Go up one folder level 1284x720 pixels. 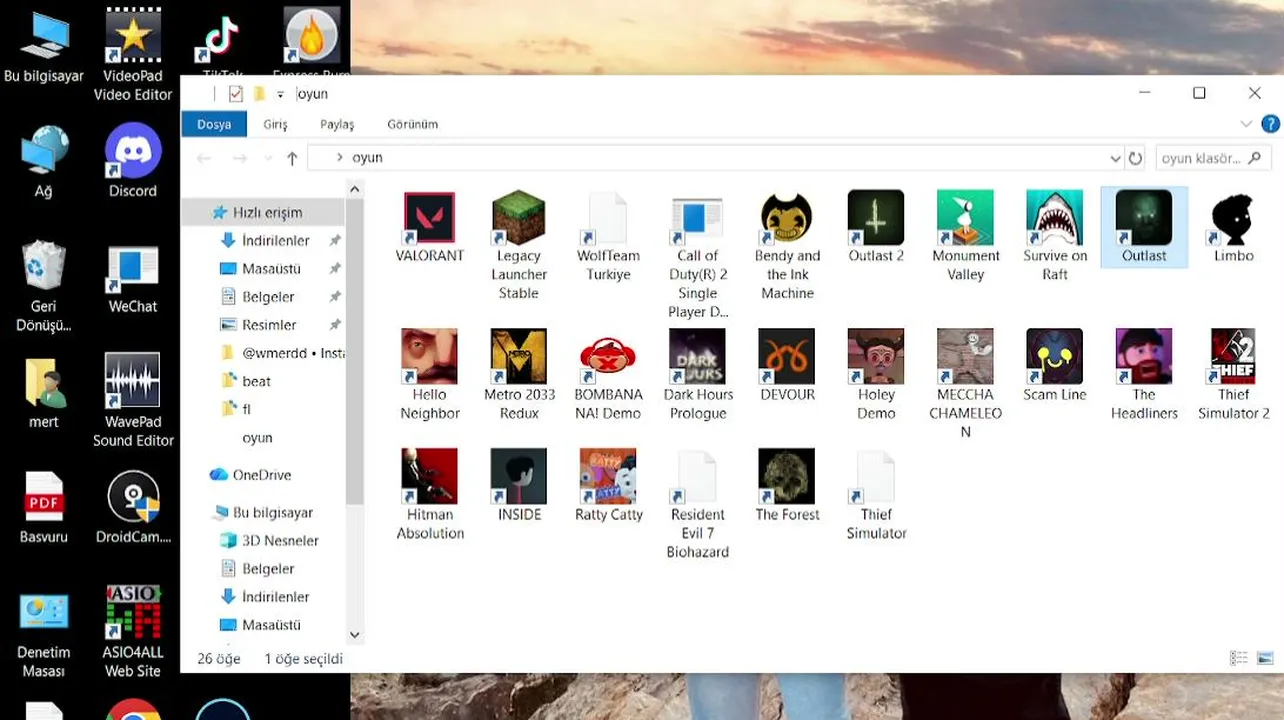[x=292, y=158]
